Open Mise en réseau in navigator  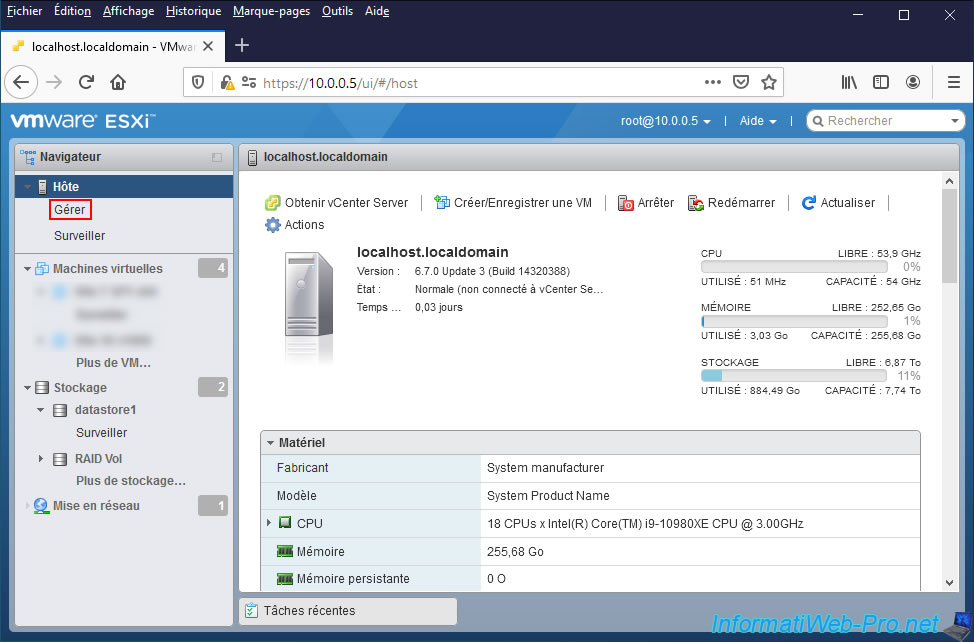[x=96, y=506]
